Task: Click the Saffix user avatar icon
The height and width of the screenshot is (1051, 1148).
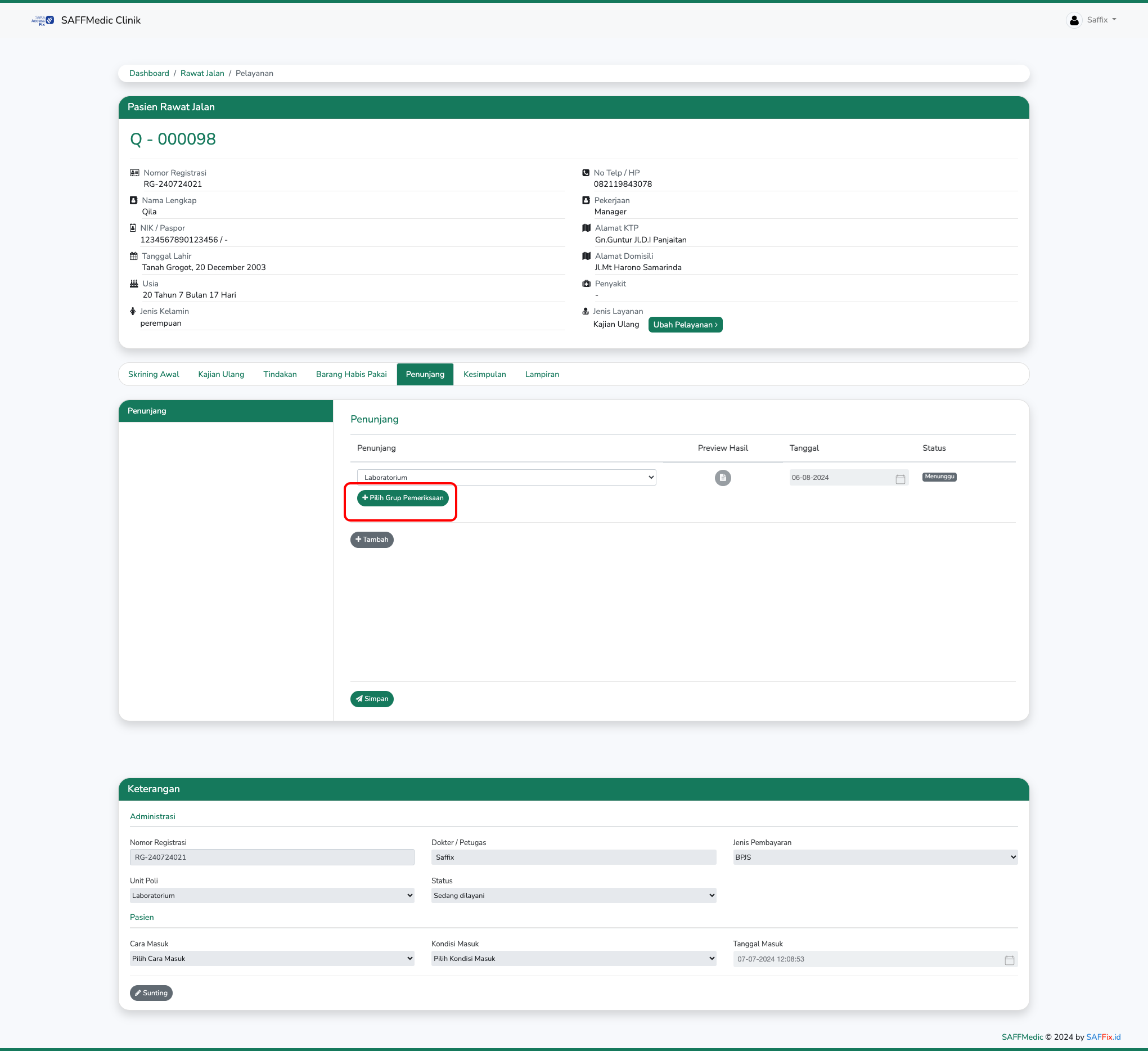Action: [x=1073, y=20]
